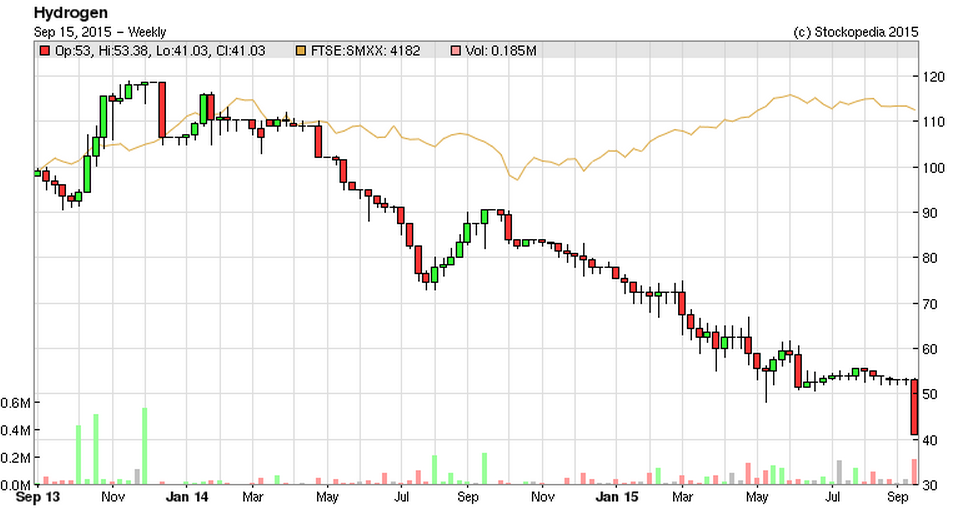The image size is (959, 526).
Task: Click the 'Sep 15, 2015 – Weekly' subtitle
Action: click(100, 32)
